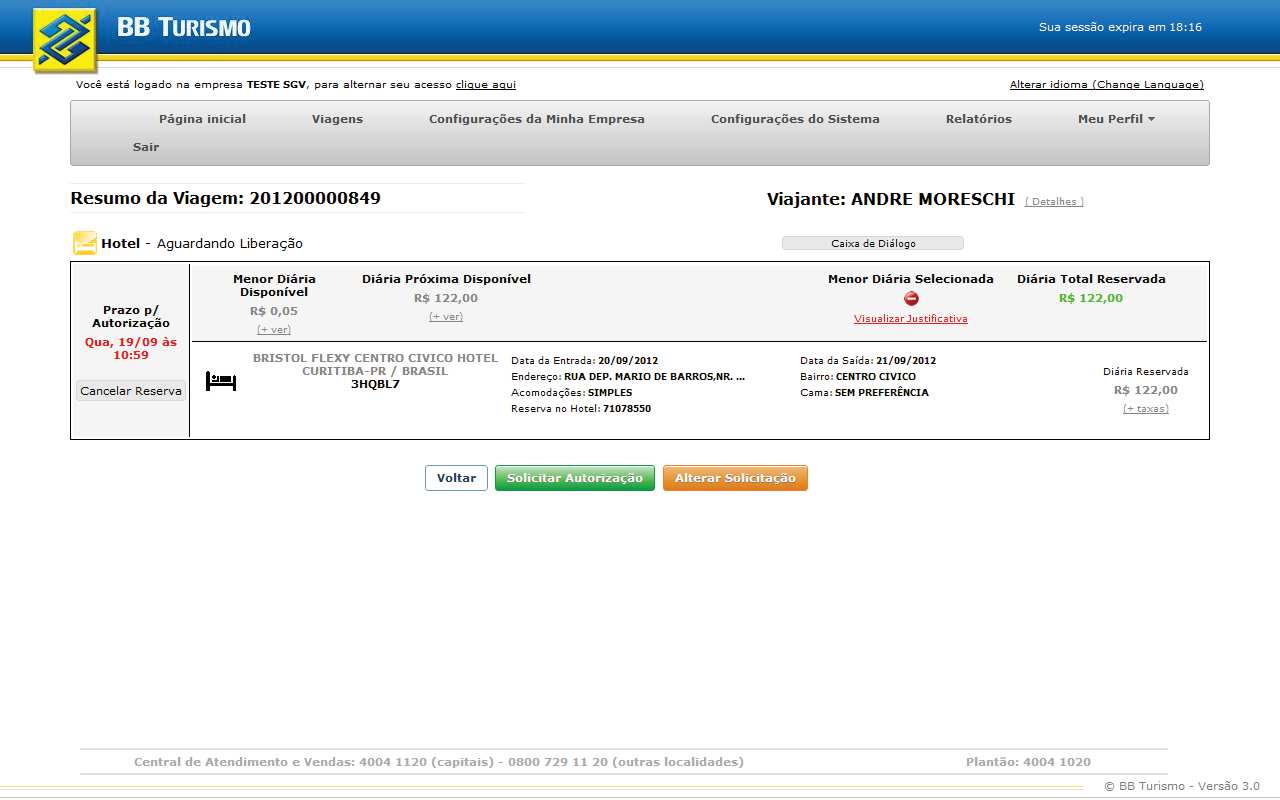Image resolution: width=1280 pixels, height=800 pixels.
Task: Click Alterar idioma (Change Language)
Action: click(1107, 85)
